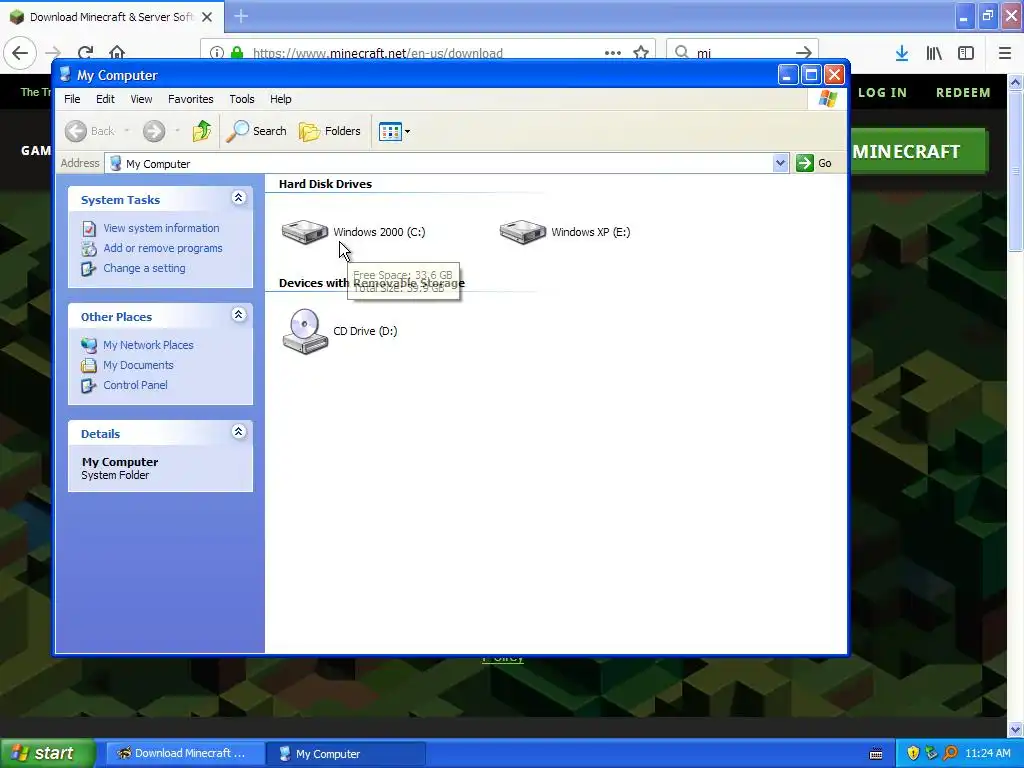Click the View system information icon
This screenshot has height=768, width=1024.
pos(89,229)
